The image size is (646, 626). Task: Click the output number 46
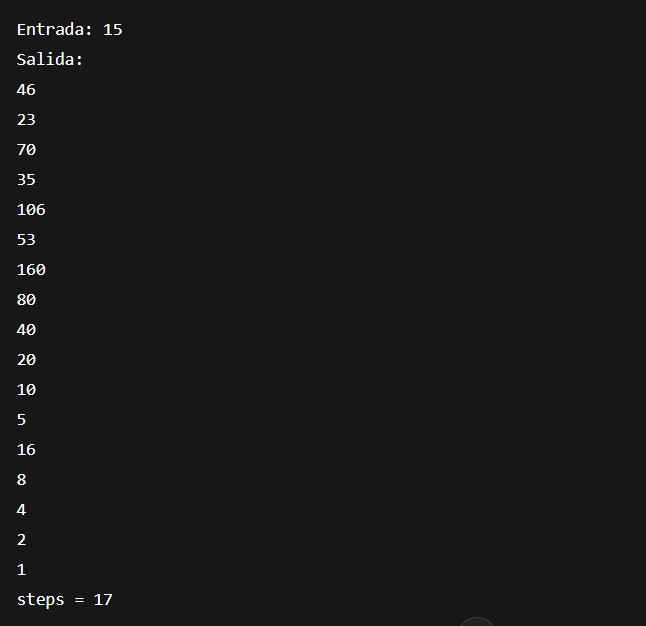[26, 90]
